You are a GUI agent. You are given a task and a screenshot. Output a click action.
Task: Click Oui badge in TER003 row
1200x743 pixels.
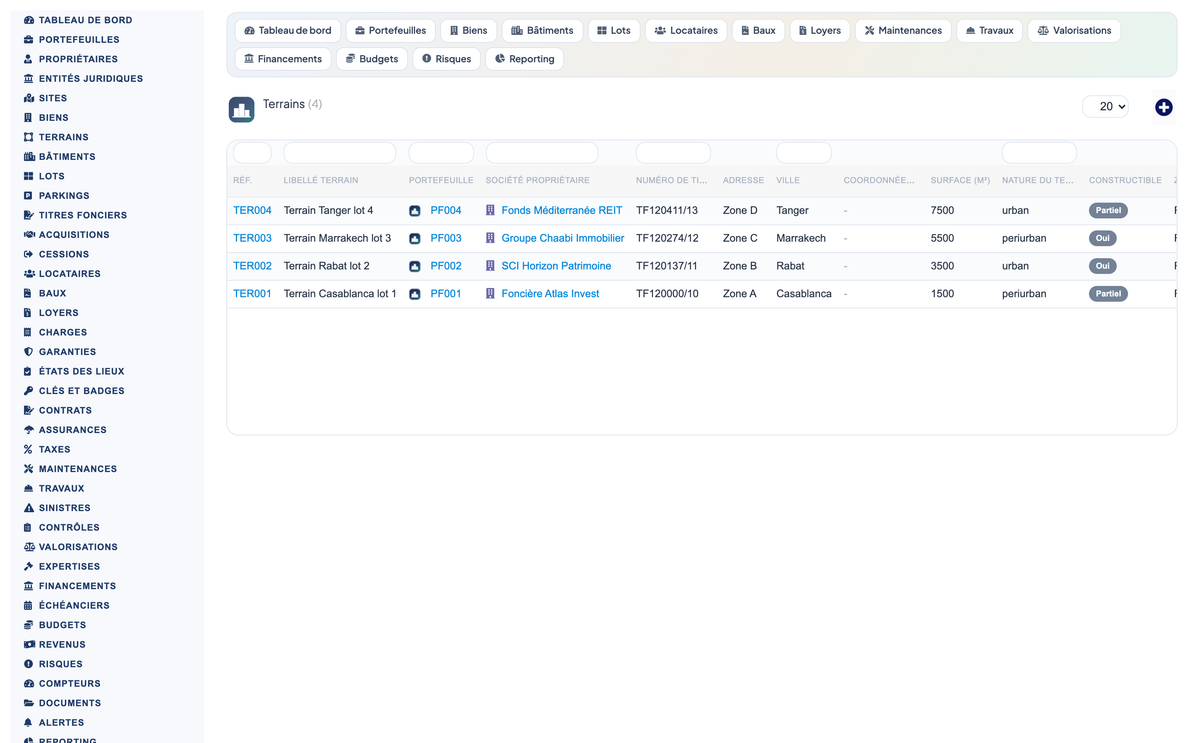coord(1102,238)
